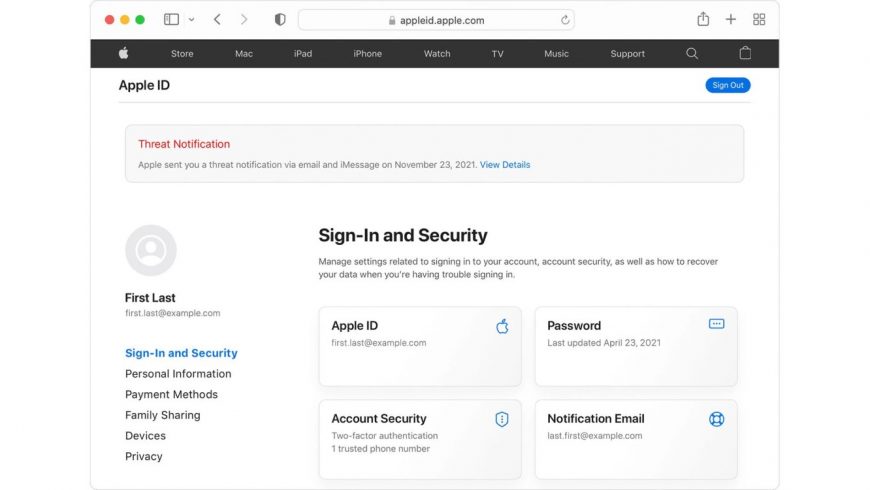Click the profile avatar picture
This screenshot has width=870, height=490.
pos(151,250)
